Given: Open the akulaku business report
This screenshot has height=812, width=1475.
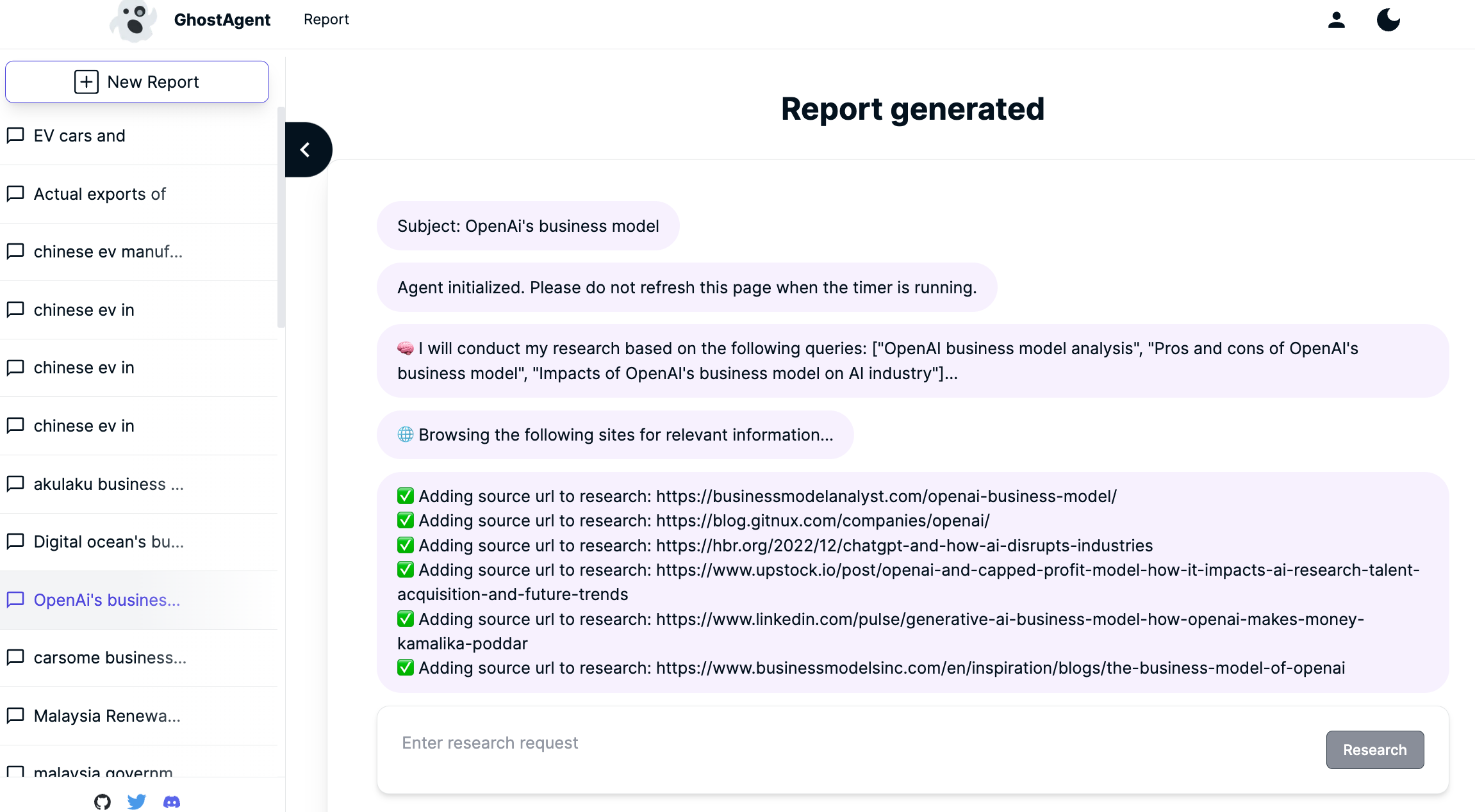Looking at the screenshot, I should (109, 484).
